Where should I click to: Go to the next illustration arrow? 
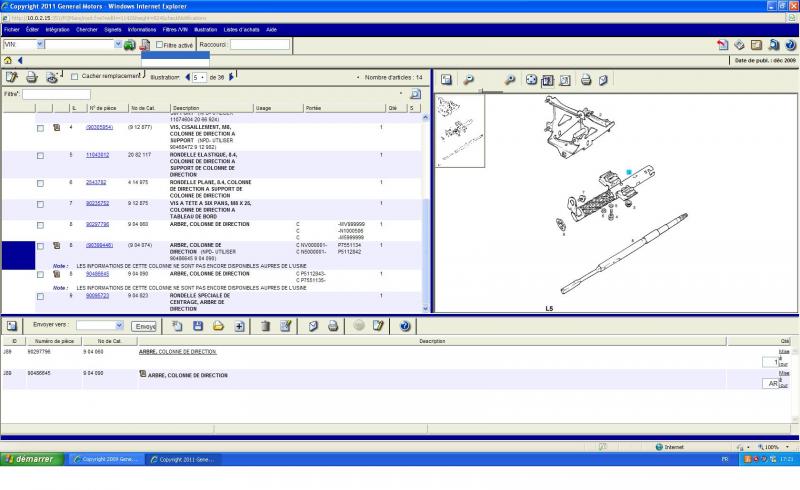point(232,77)
